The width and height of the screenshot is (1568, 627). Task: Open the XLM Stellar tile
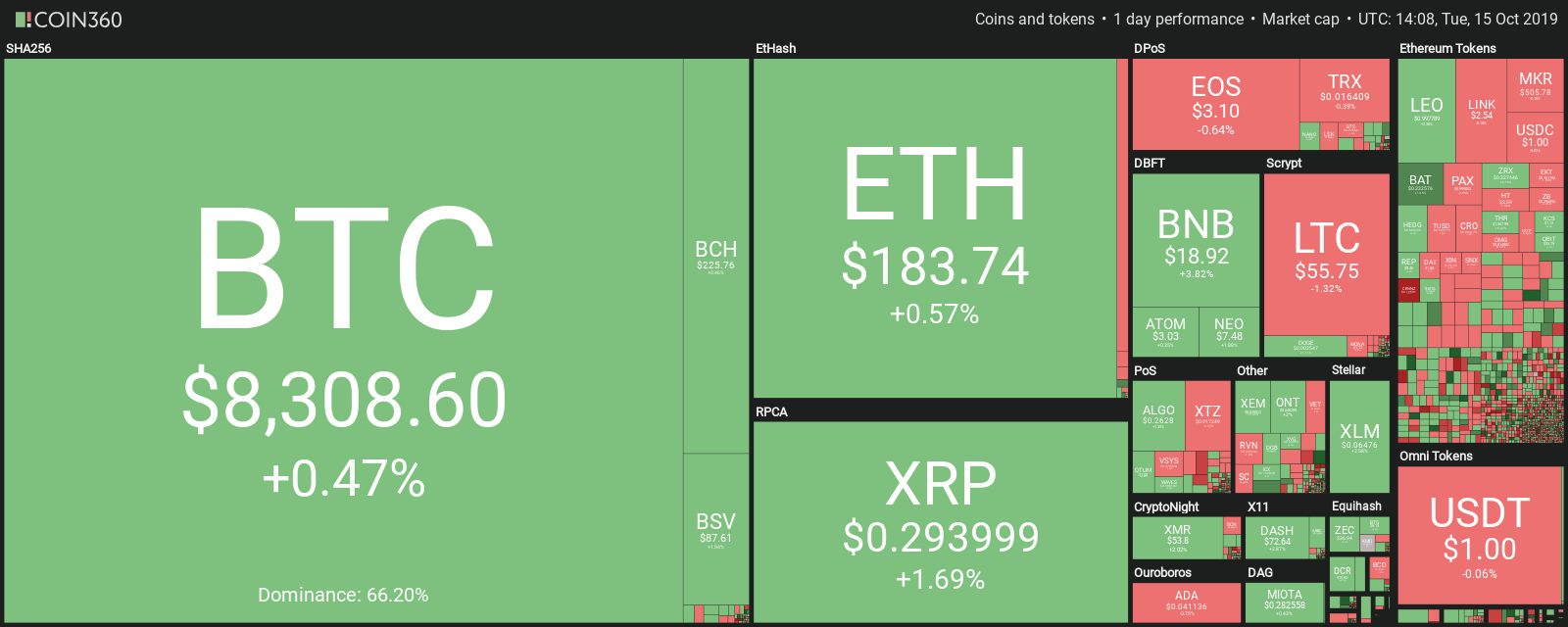(1359, 437)
